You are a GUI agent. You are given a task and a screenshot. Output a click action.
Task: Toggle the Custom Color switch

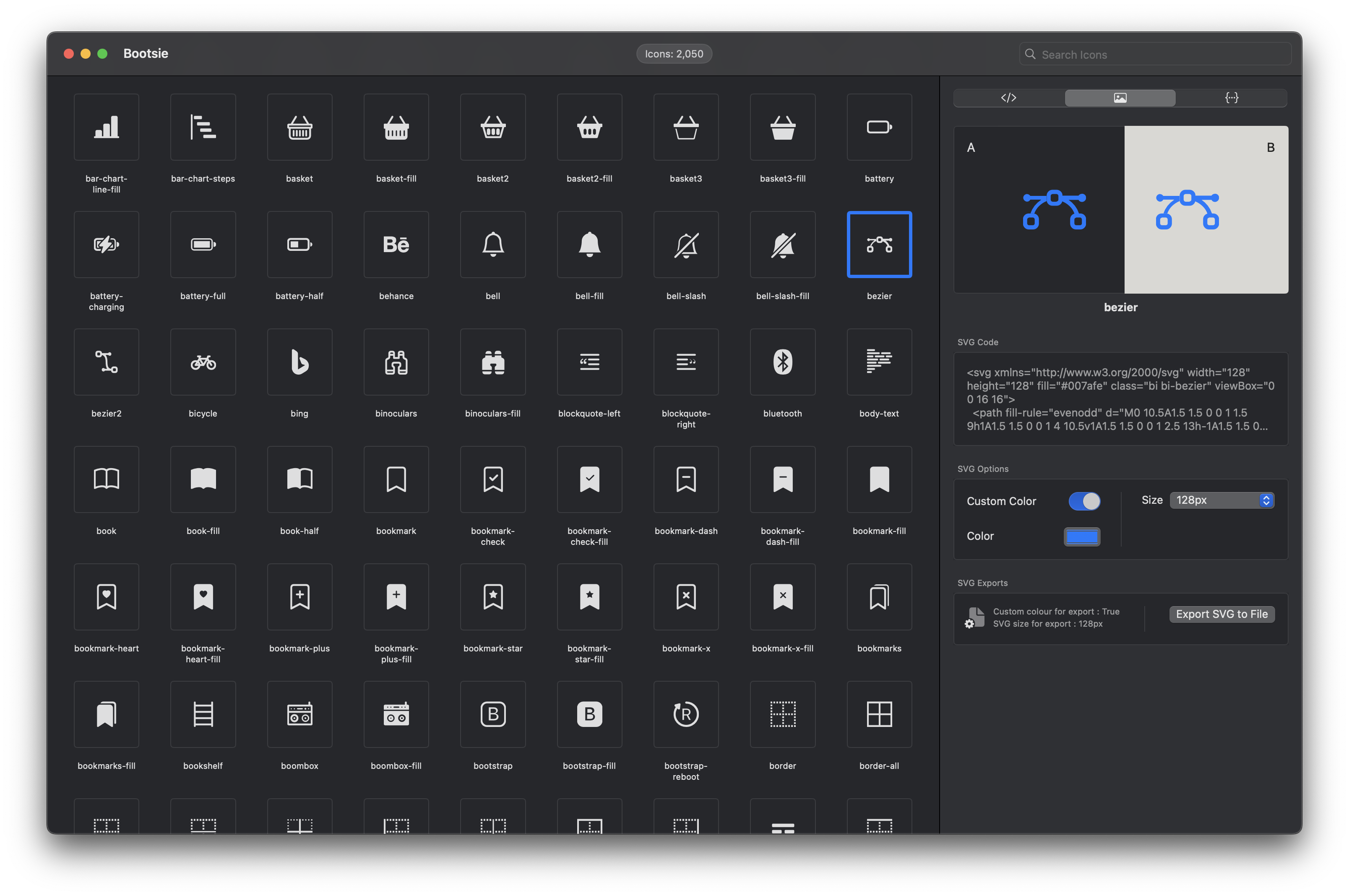[1084, 501]
